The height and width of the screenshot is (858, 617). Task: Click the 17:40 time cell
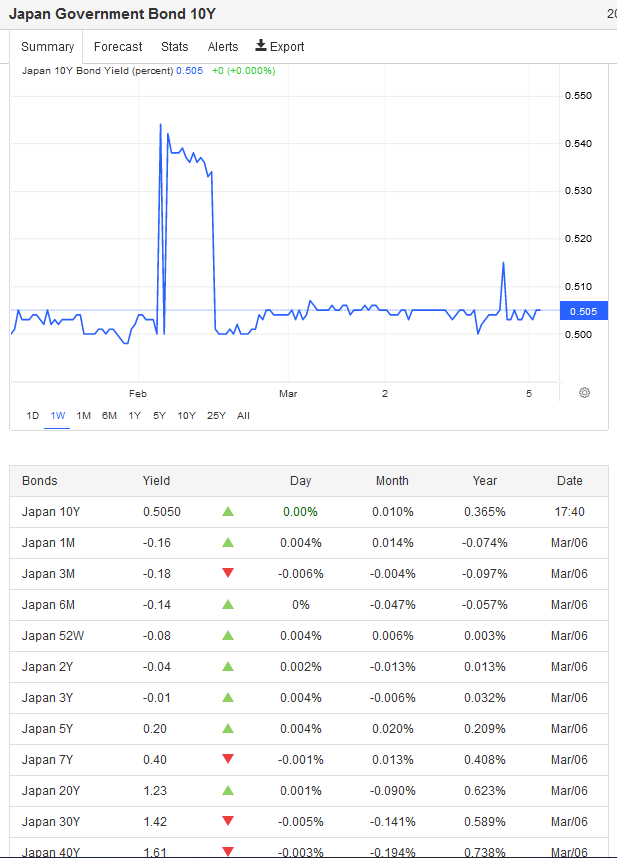pos(569,512)
